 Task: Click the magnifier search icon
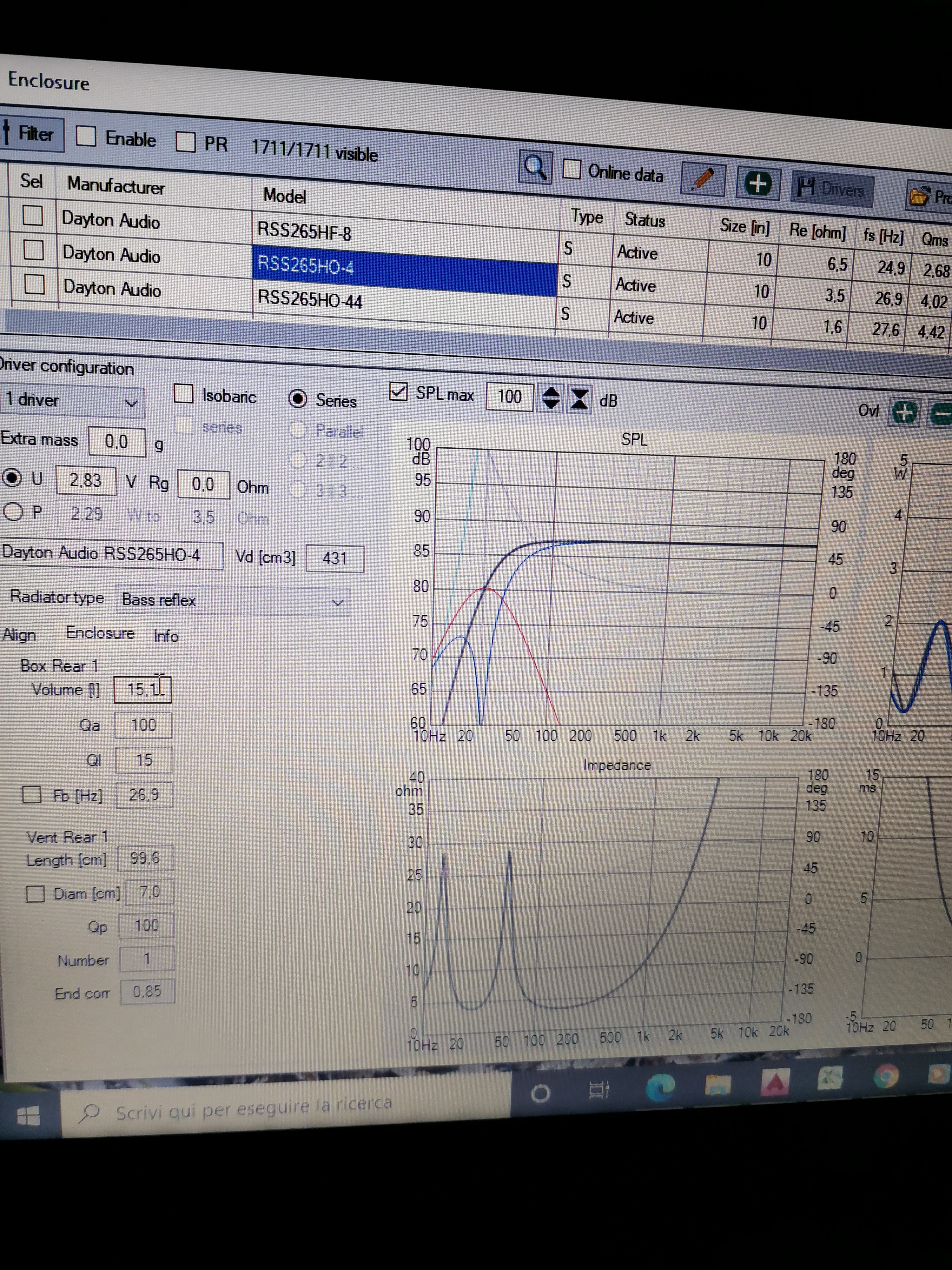pyautogui.click(x=535, y=168)
